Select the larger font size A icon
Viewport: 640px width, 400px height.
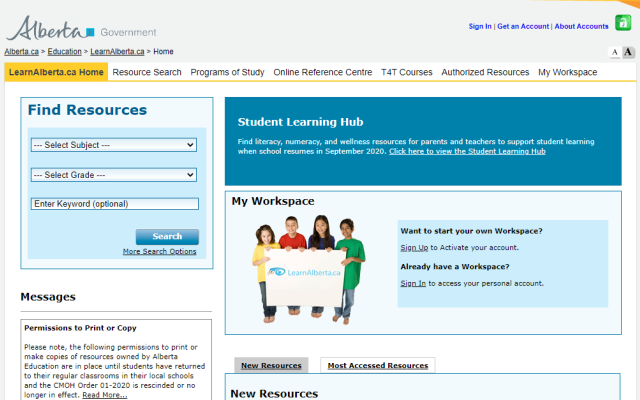628,52
